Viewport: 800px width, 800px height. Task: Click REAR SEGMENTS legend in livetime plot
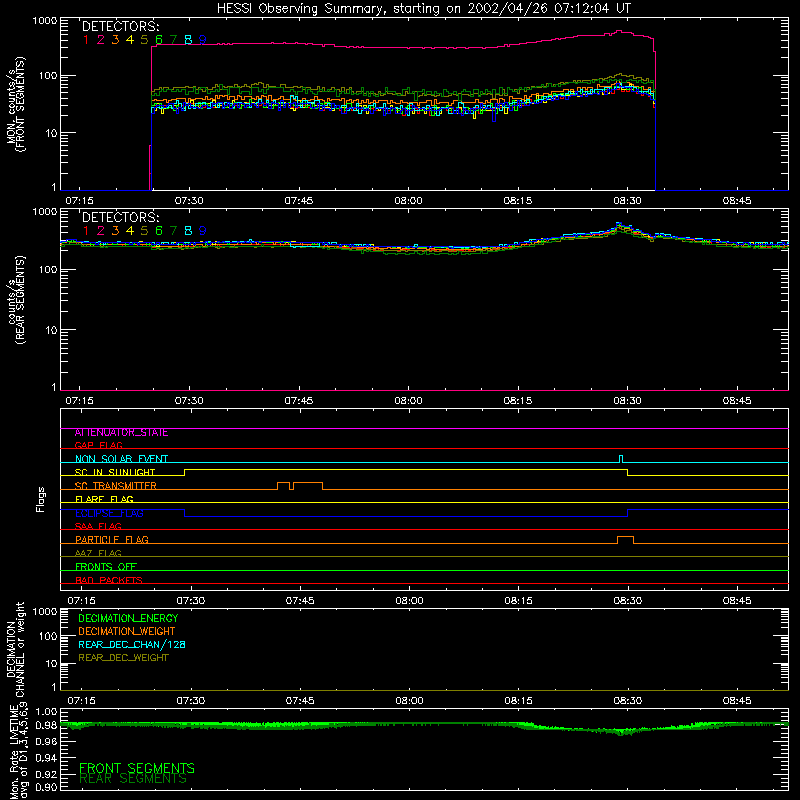coord(133,779)
